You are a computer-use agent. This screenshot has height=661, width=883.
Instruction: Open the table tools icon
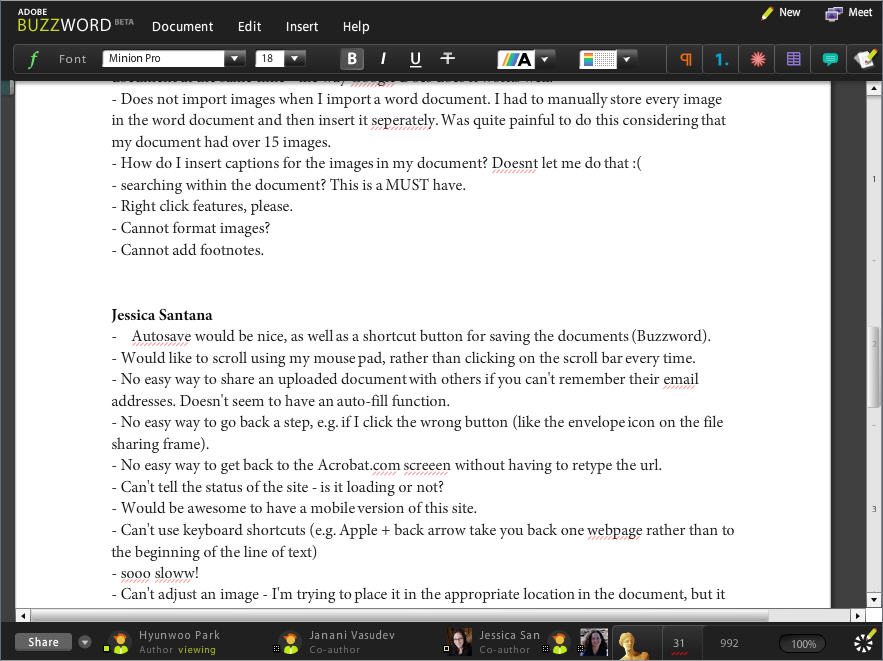(x=793, y=59)
